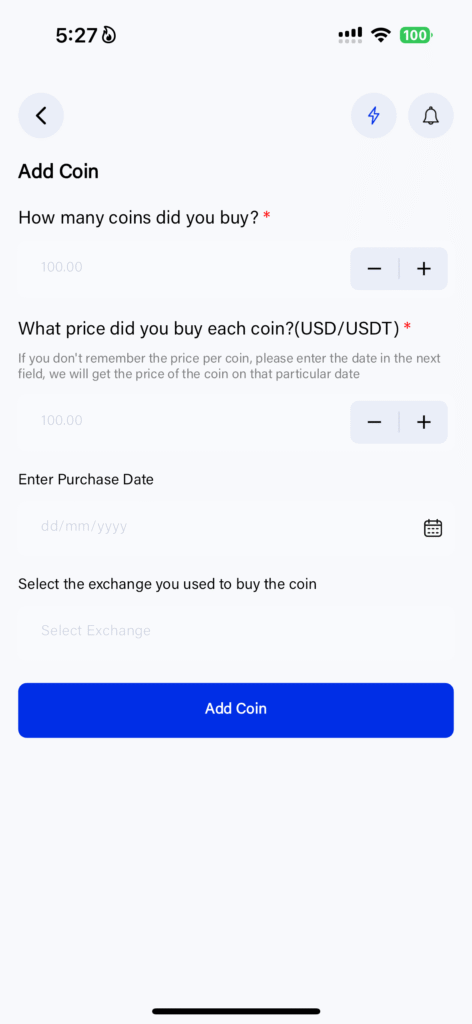Focus the price per coin input field
472x1024 pixels.
coord(184,421)
